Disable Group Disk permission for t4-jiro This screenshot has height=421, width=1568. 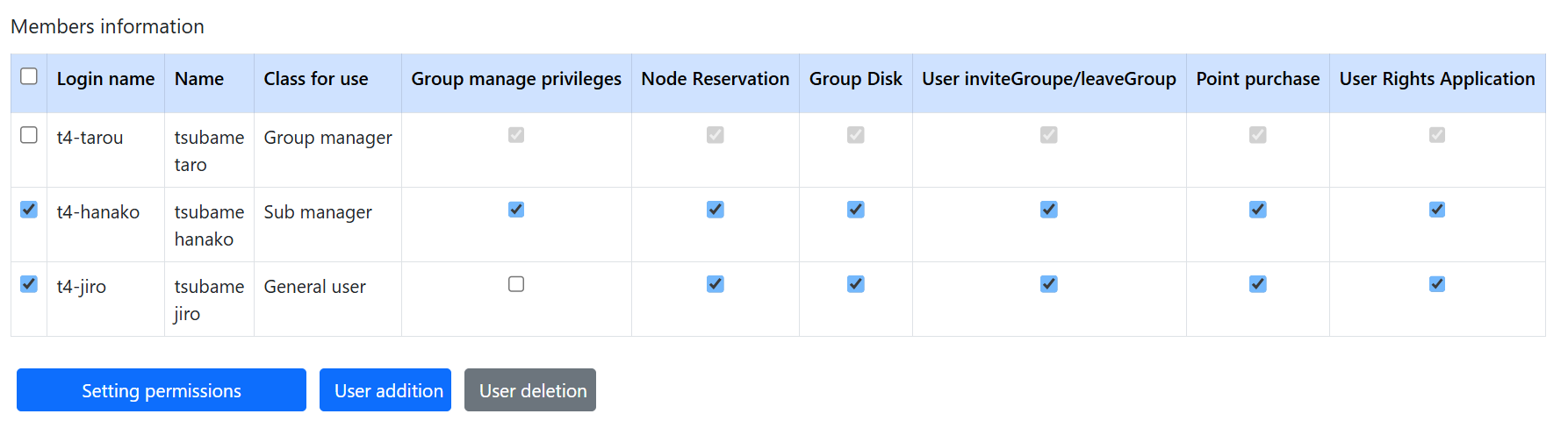pyautogui.click(x=856, y=284)
